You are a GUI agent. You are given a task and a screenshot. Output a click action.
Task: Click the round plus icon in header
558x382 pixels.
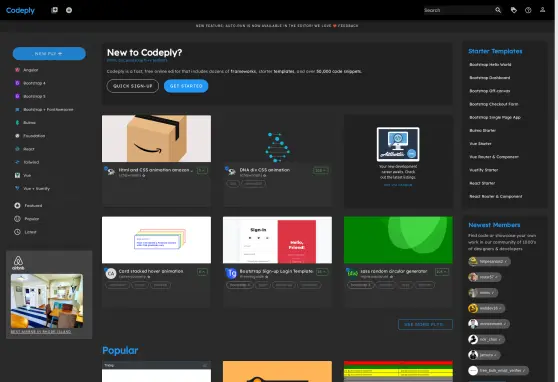pos(69,10)
